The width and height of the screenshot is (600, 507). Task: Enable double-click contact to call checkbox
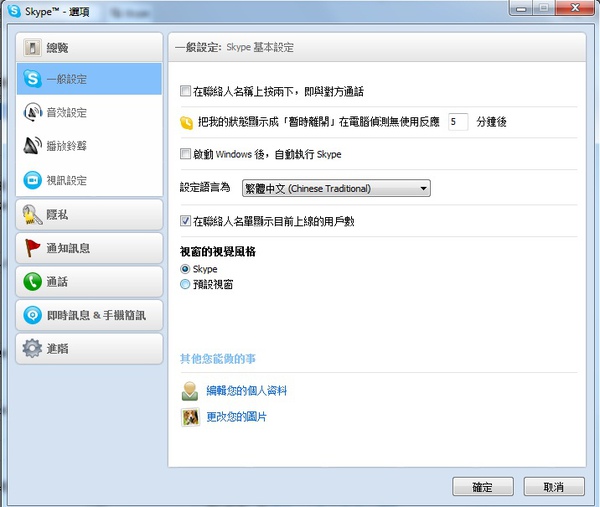click(x=185, y=91)
